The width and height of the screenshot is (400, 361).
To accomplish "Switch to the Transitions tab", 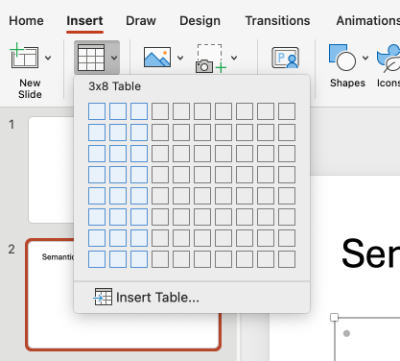I will 278,21.
